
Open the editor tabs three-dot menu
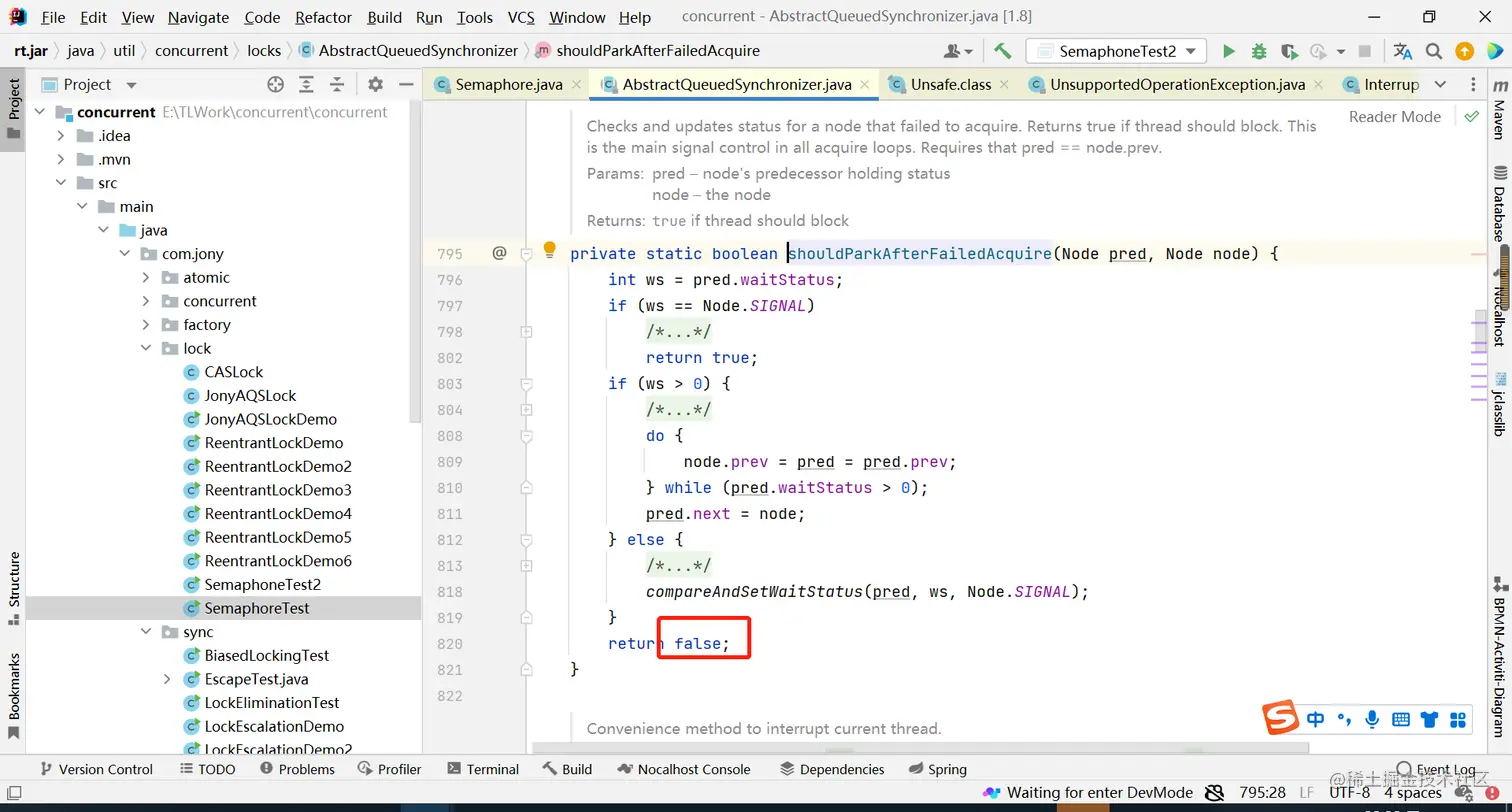[1473, 85]
